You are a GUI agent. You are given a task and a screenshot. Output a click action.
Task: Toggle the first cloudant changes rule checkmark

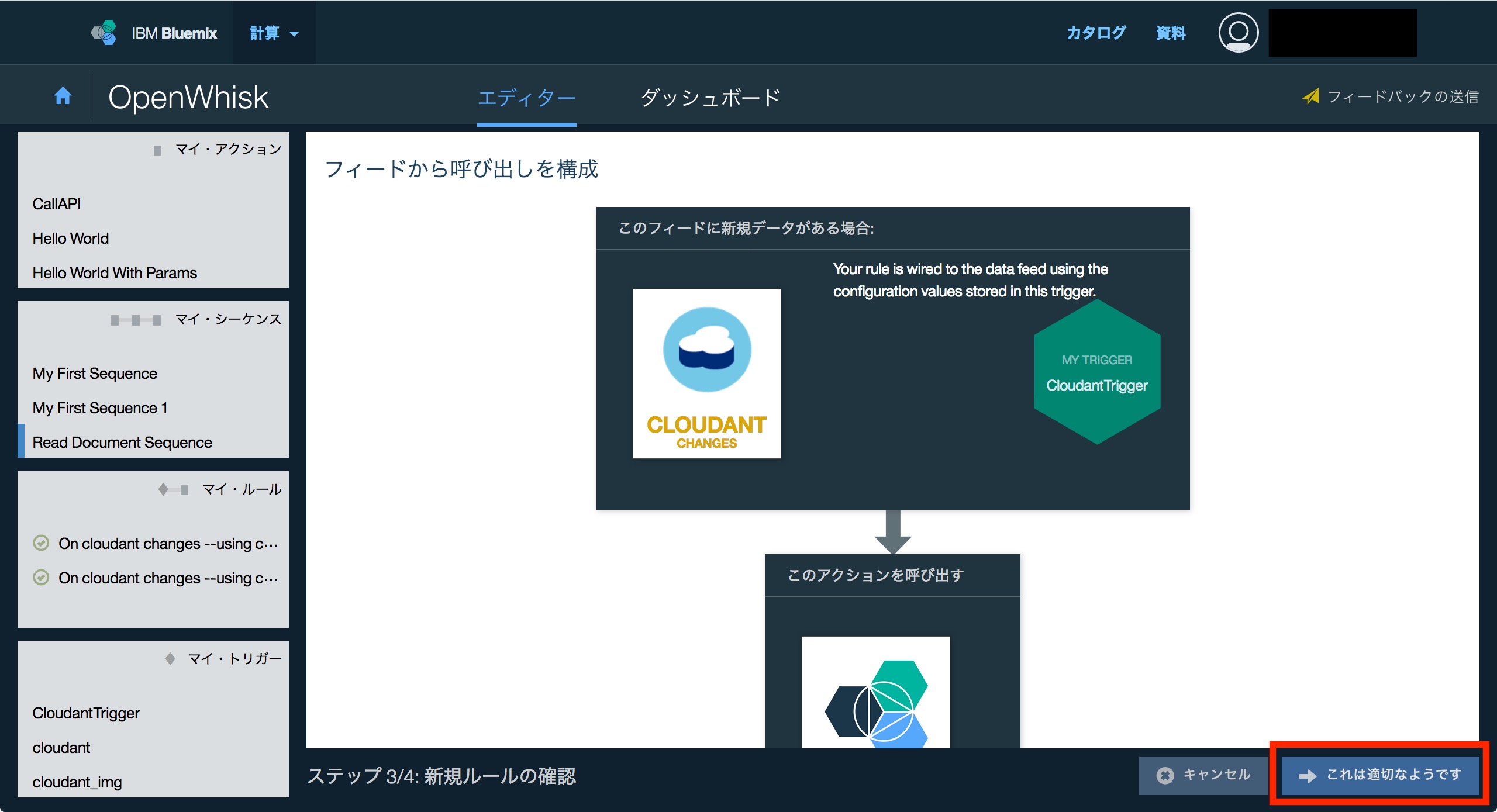41,543
